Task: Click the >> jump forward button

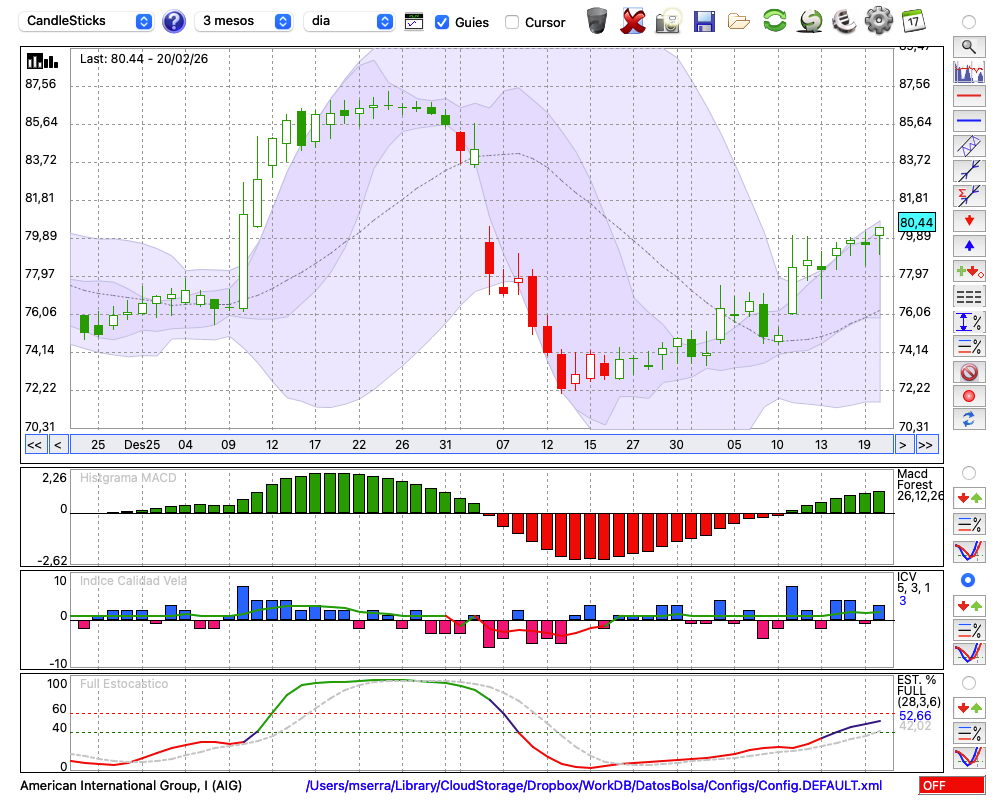Action: [x=927, y=444]
